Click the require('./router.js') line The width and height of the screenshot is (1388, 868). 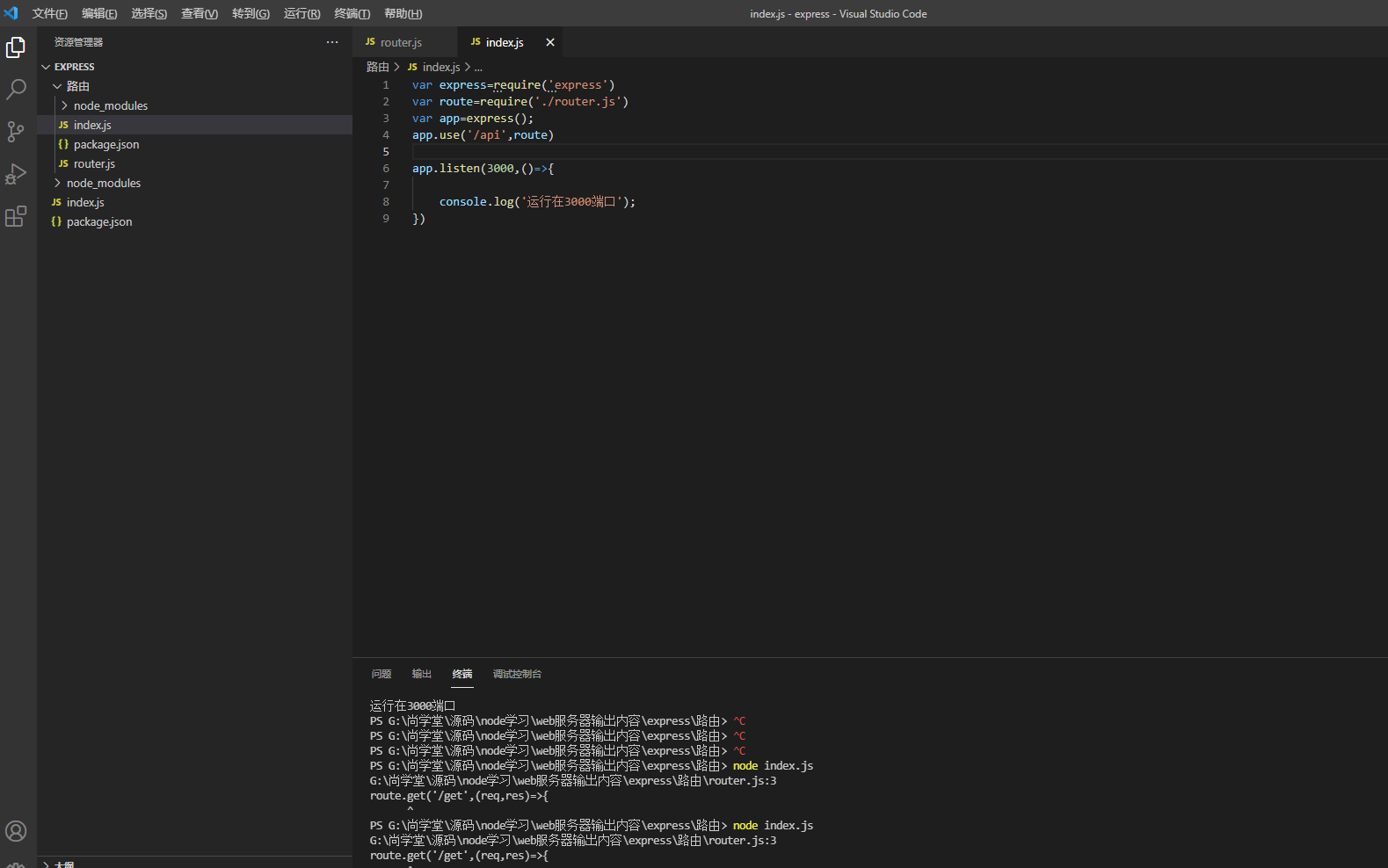tap(520, 102)
